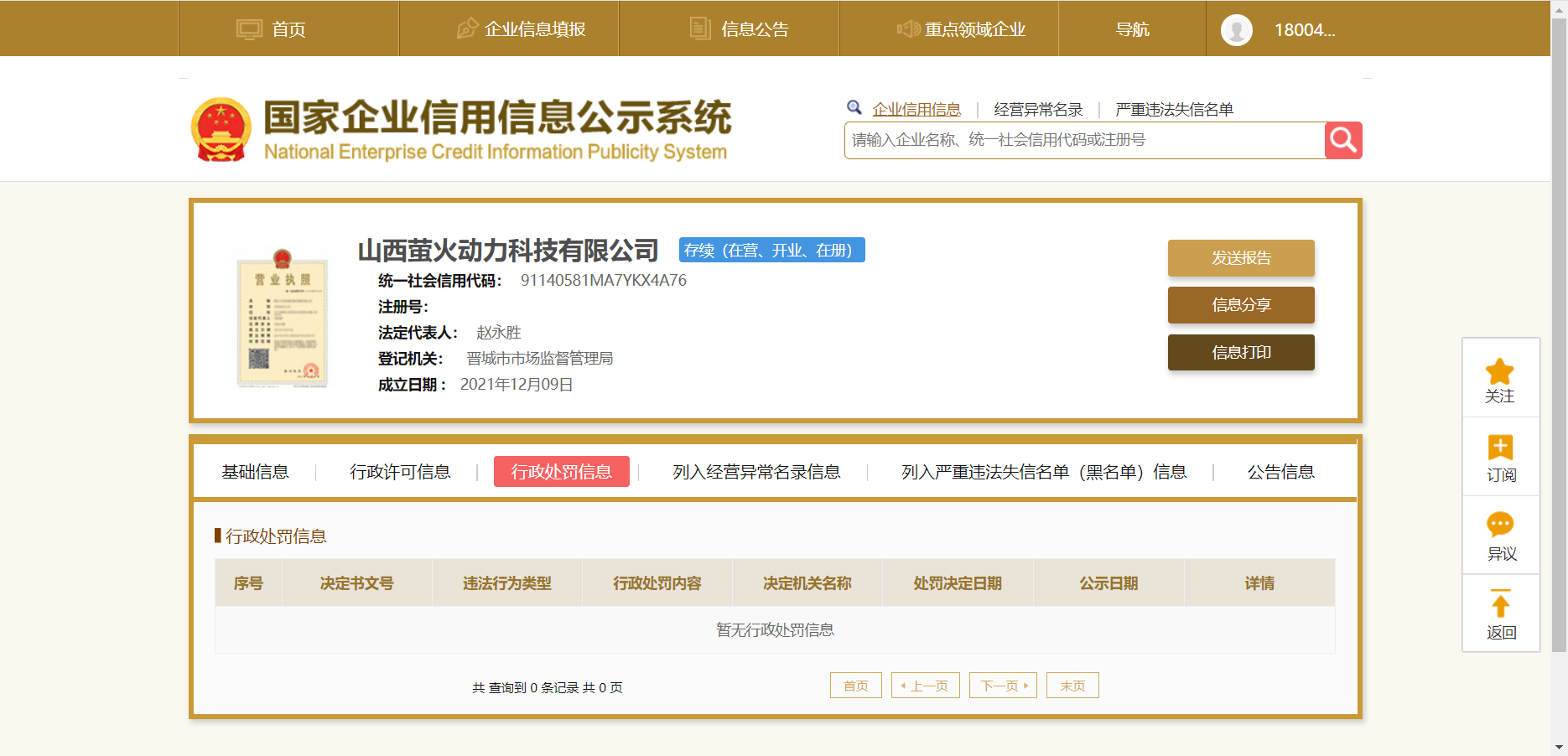
Task: Switch to the 列入经营异常名录信息 tab
Action: [x=756, y=472]
